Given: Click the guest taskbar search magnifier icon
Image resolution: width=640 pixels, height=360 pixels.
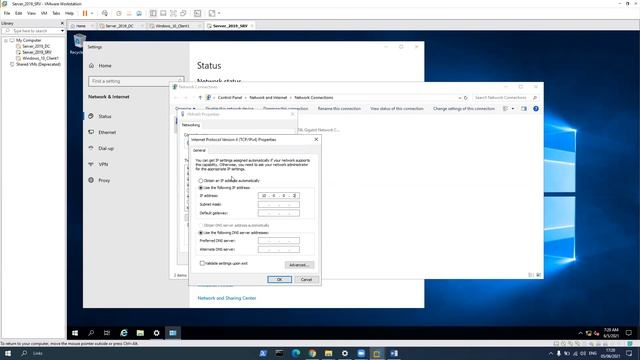Looking at the screenshot, I should tap(91, 333).
